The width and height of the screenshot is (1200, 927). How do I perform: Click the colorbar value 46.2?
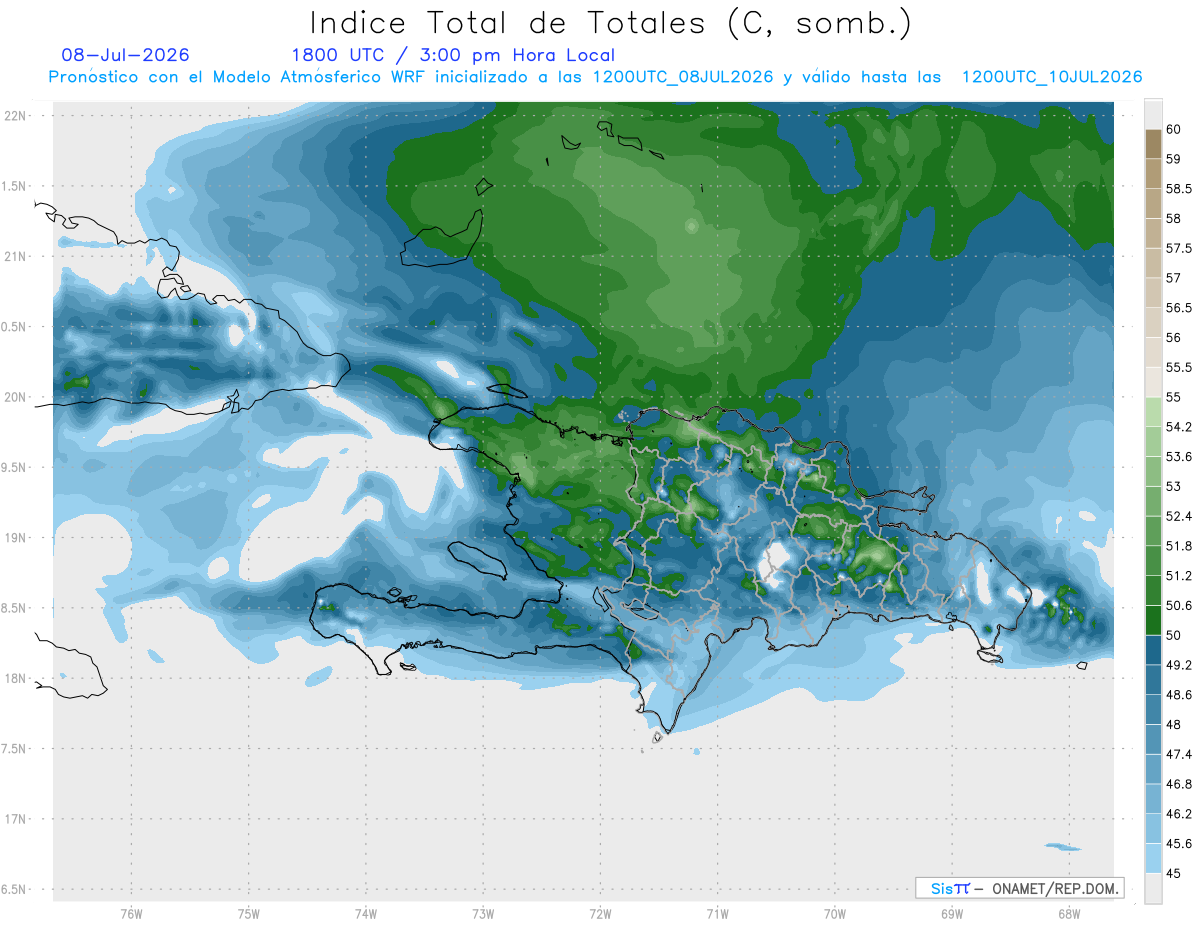click(1178, 814)
